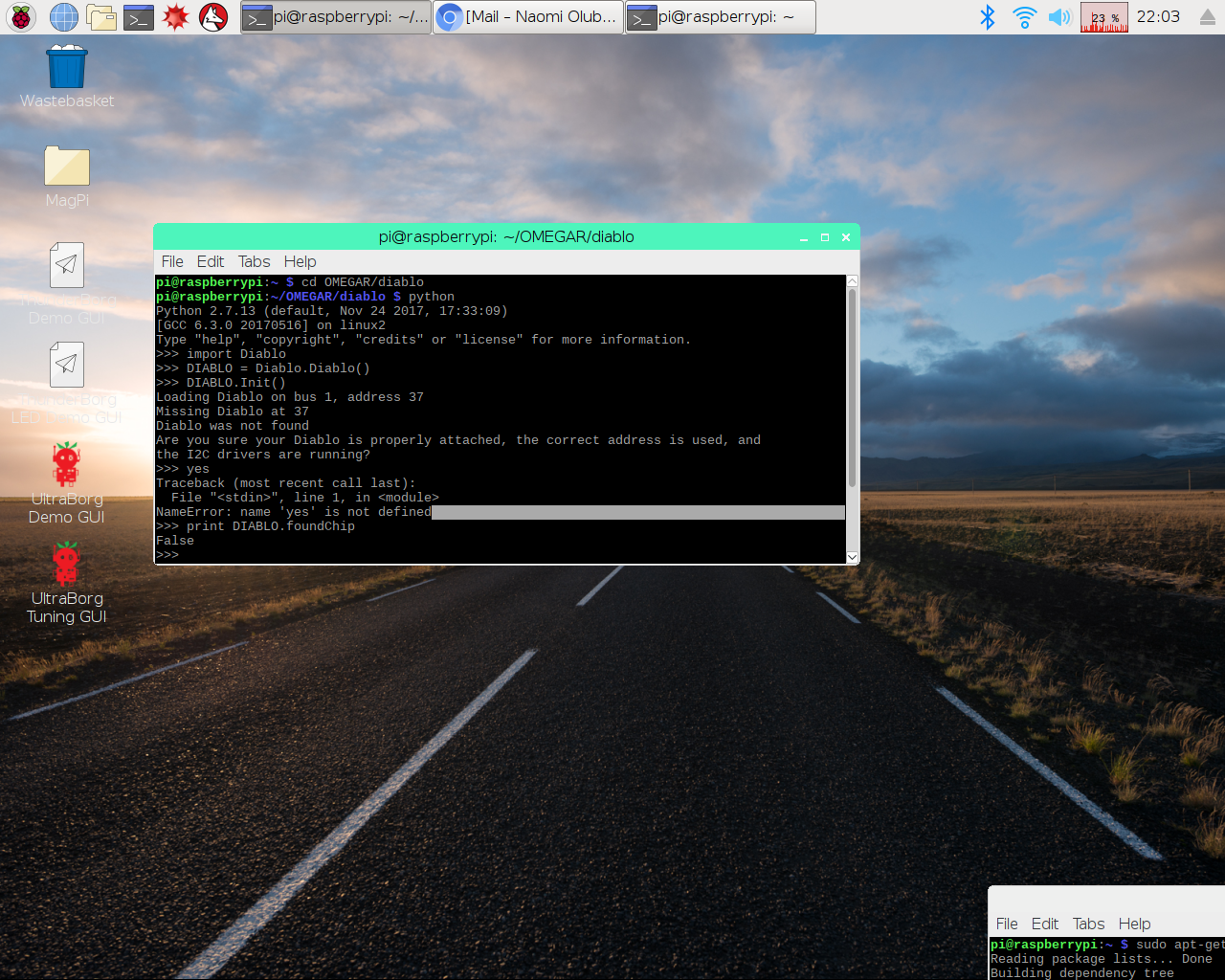Switch to Mail - Naomi Chromium window
Viewport: 1225px width, 980px height.
(x=528, y=17)
